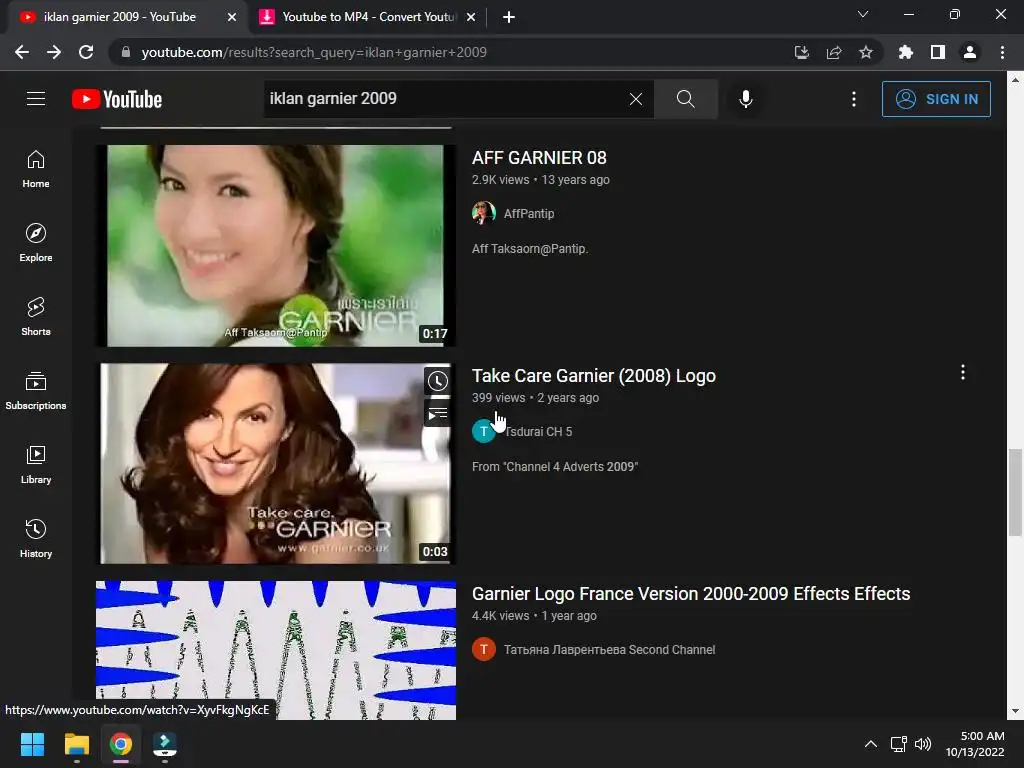Screen dimensions: 1024x768
Task: Start voice search with the microphone
Action: tap(745, 99)
